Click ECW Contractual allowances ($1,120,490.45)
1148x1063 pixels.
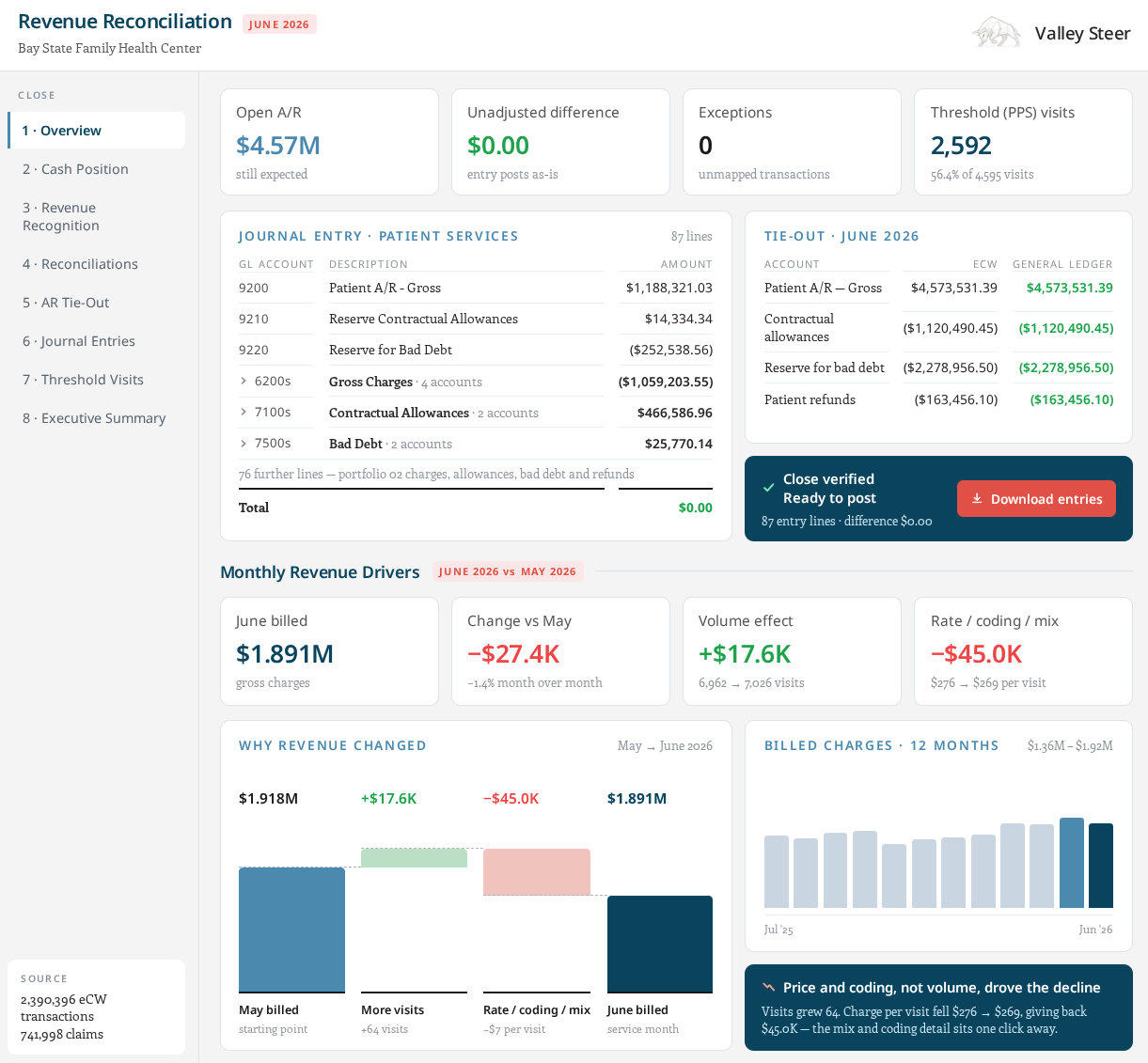[951, 328]
